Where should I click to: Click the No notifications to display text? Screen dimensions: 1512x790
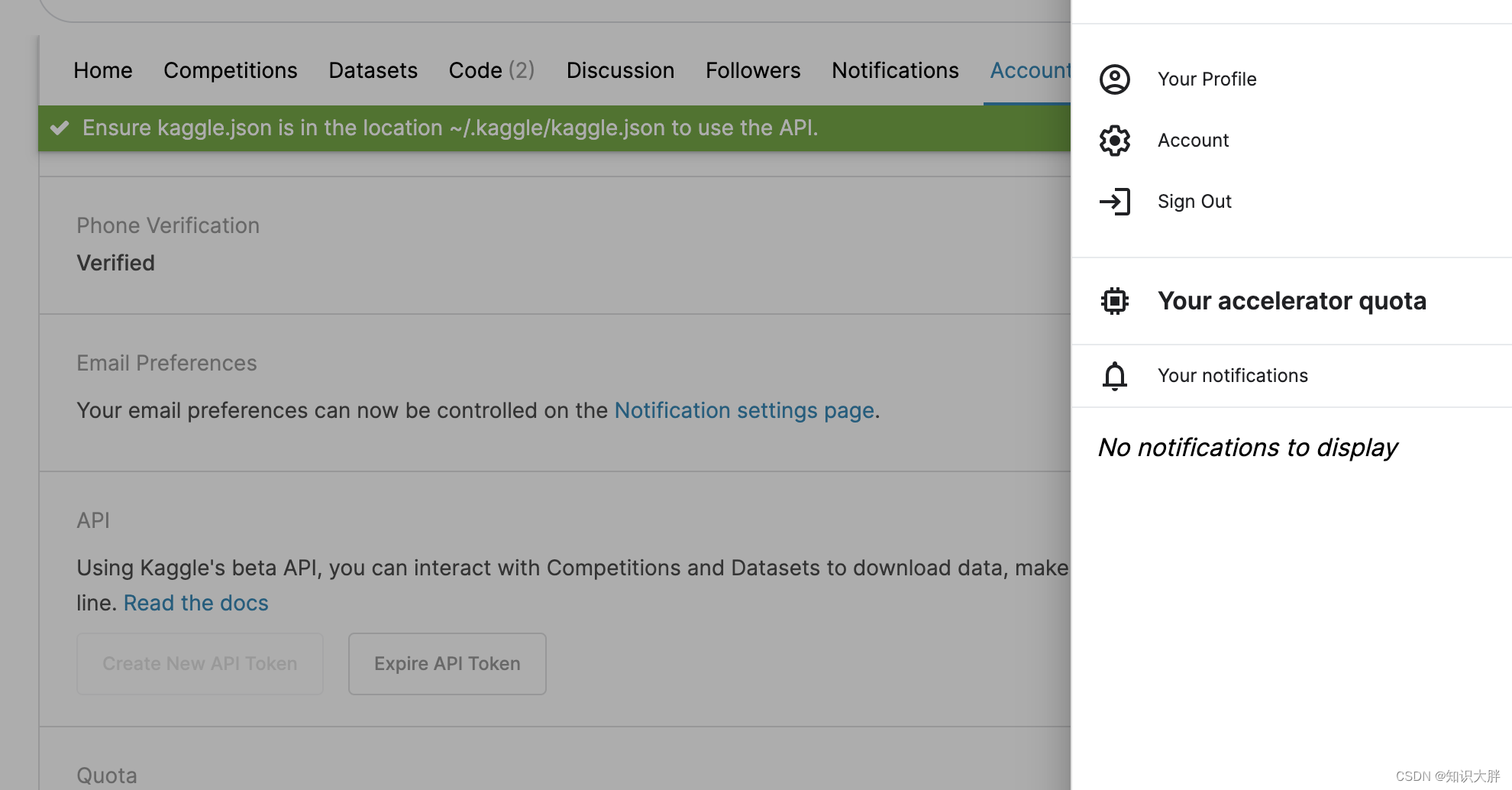(x=1248, y=448)
